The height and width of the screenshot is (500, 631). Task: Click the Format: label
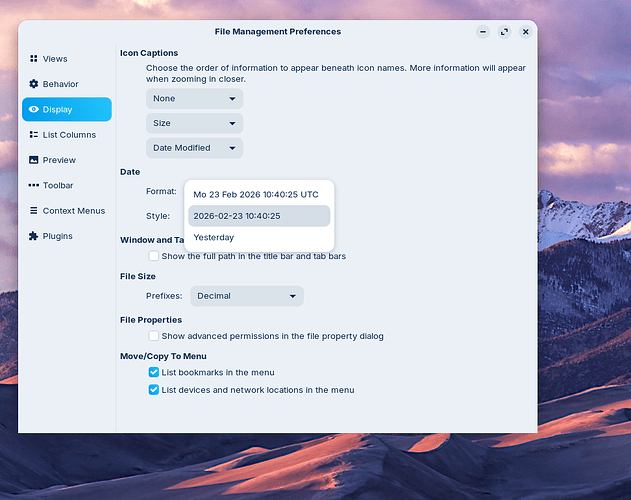[161, 191]
